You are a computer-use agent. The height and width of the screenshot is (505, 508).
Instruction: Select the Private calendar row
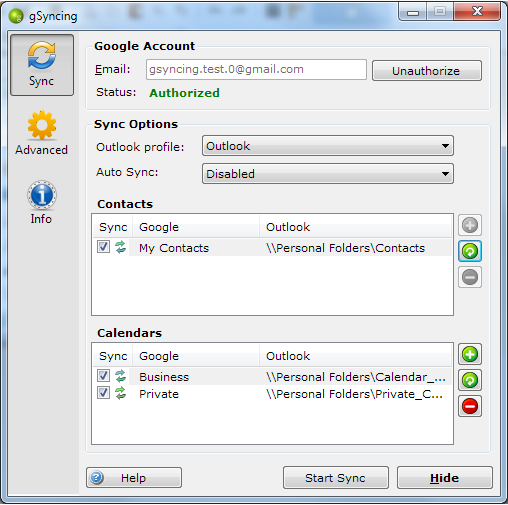pos(272,394)
